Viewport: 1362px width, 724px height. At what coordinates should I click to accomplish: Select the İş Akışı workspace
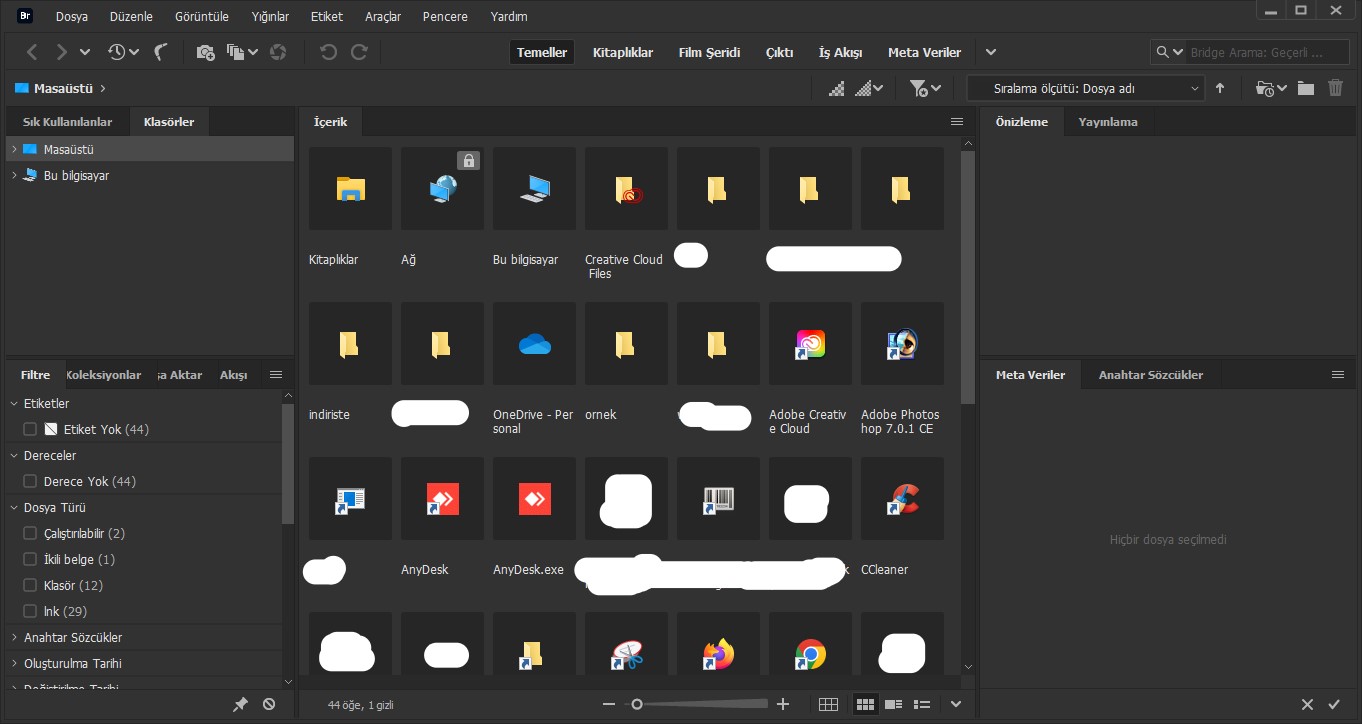click(x=840, y=52)
